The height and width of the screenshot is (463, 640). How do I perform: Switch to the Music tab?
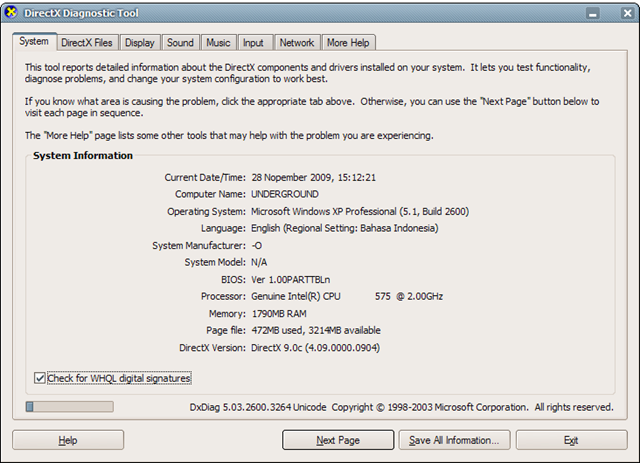[x=218, y=43]
